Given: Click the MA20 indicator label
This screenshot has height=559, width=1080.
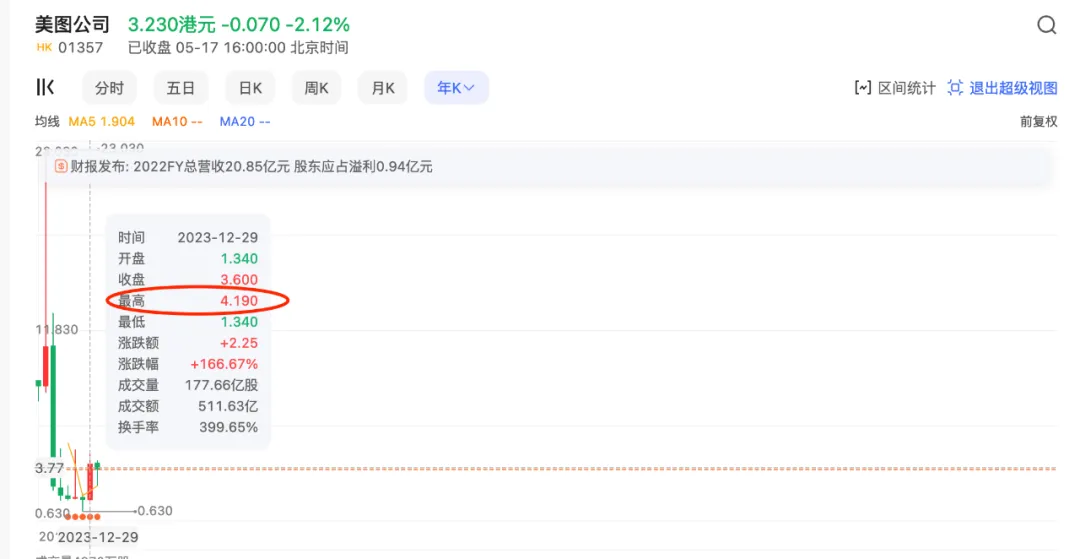Looking at the screenshot, I should click(245, 122).
